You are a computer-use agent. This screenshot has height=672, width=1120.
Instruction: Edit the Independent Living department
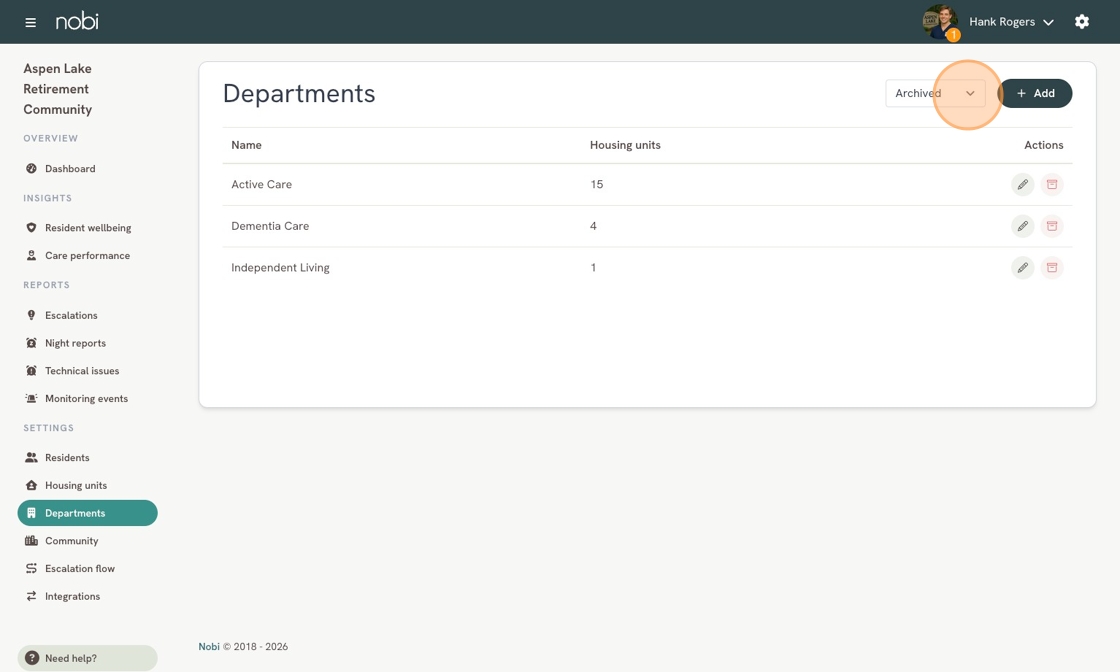point(1022,268)
